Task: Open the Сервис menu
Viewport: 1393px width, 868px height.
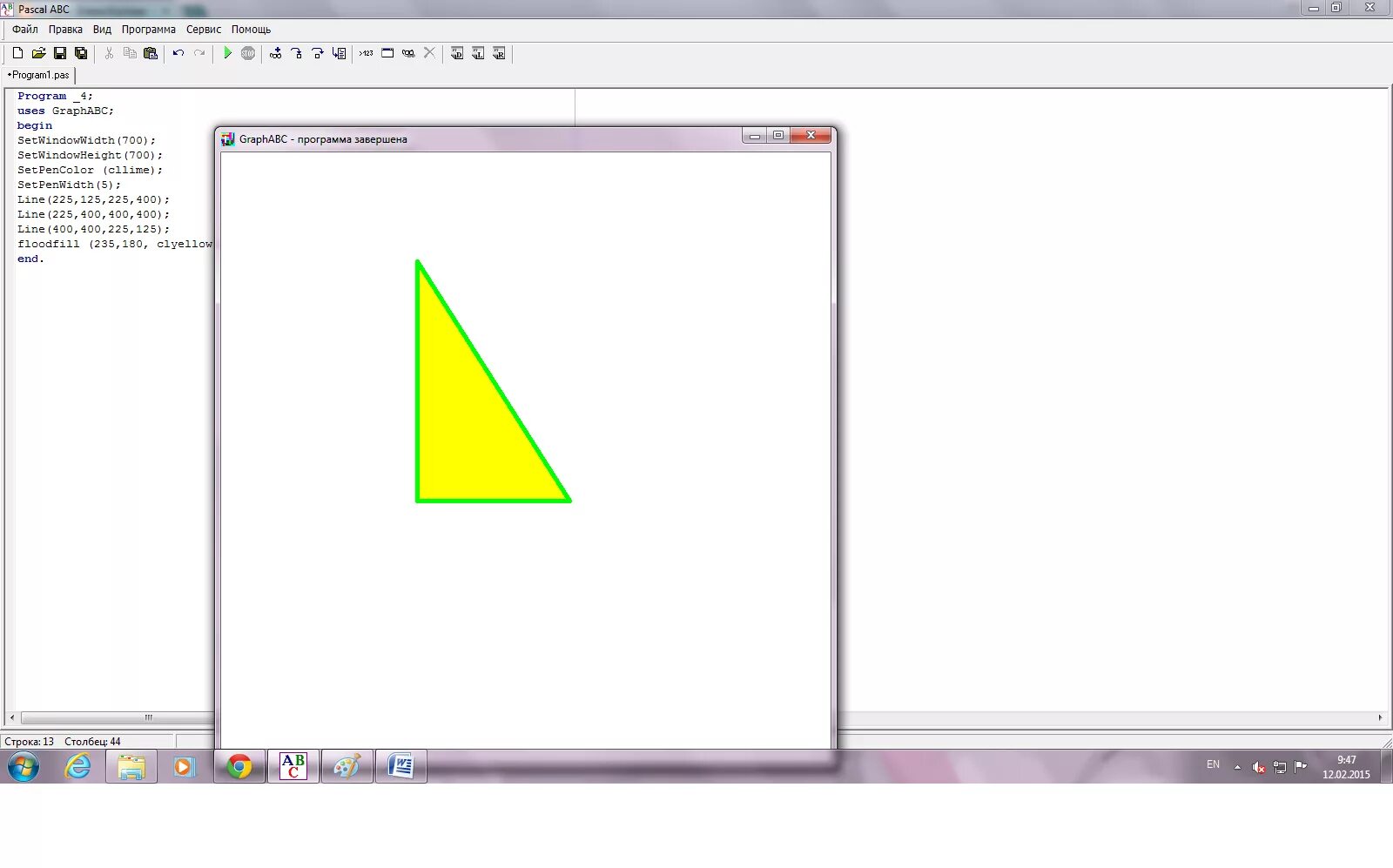Action: pyautogui.click(x=204, y=30)
